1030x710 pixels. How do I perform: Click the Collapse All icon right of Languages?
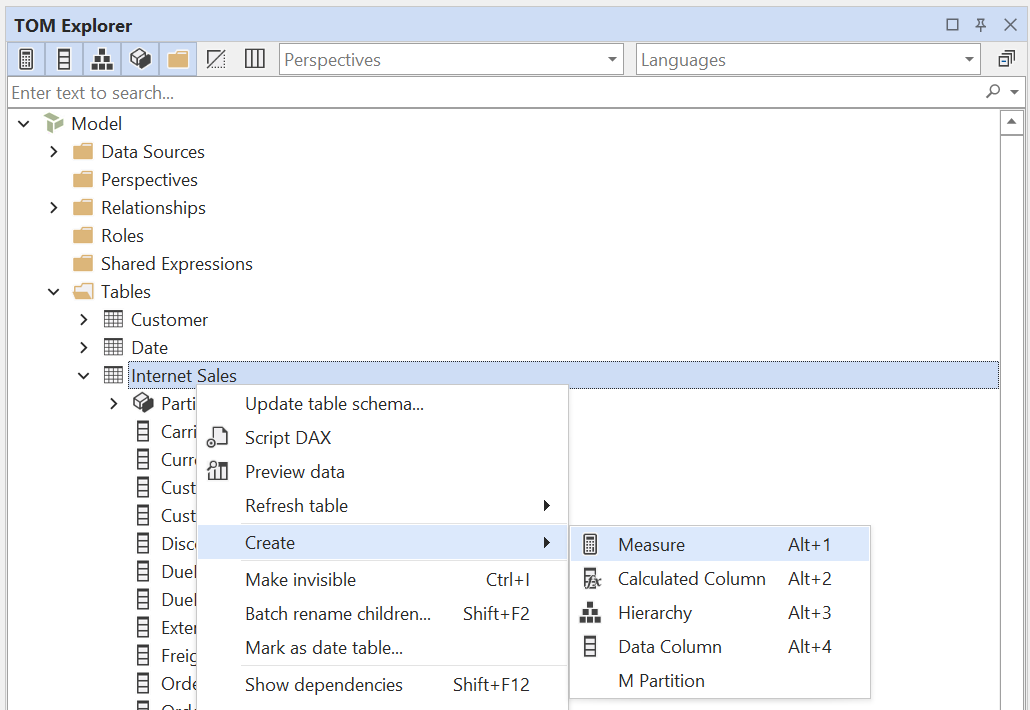point(1006,60)
